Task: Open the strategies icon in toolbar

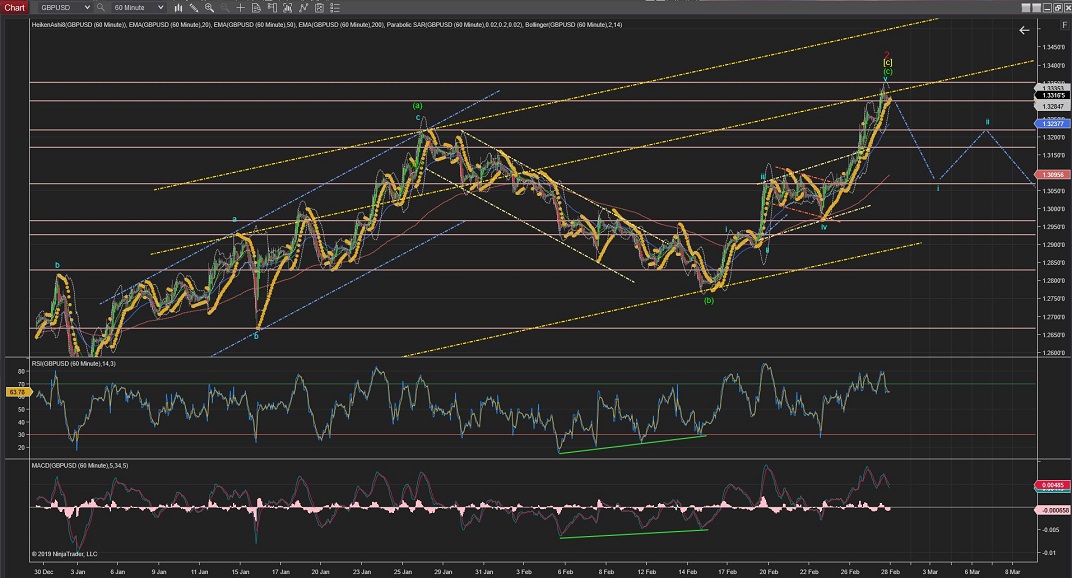Action: click(303, 7)
